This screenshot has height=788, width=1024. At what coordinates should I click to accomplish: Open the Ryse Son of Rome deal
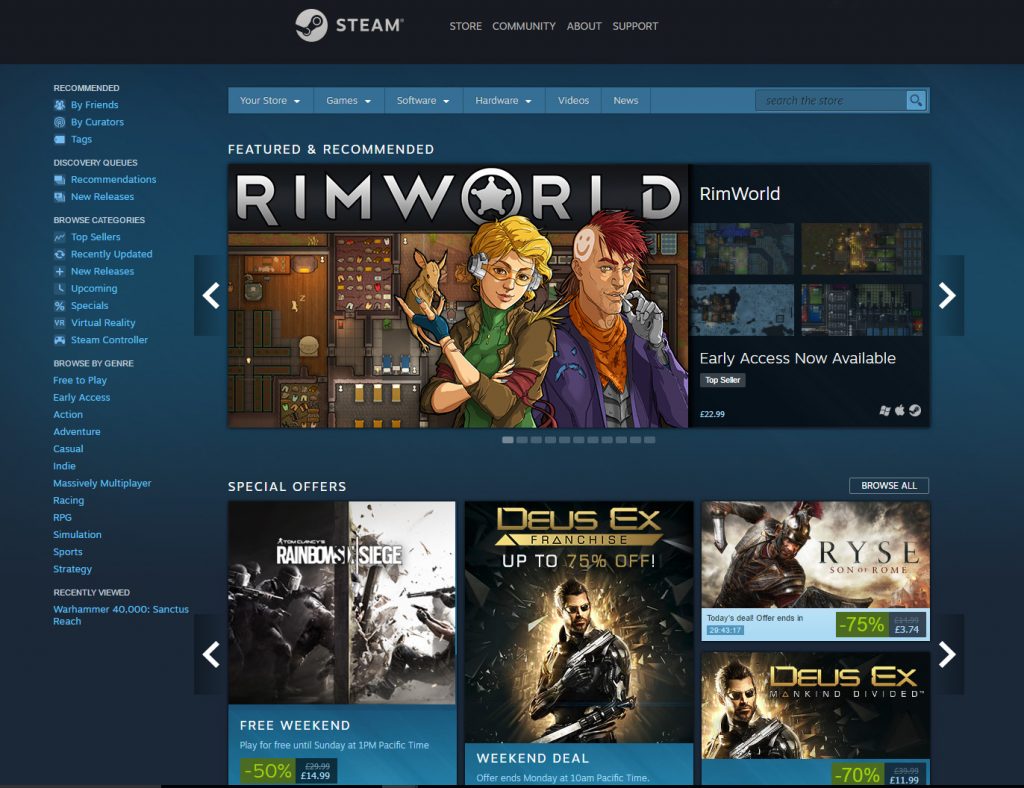[815, 571]
